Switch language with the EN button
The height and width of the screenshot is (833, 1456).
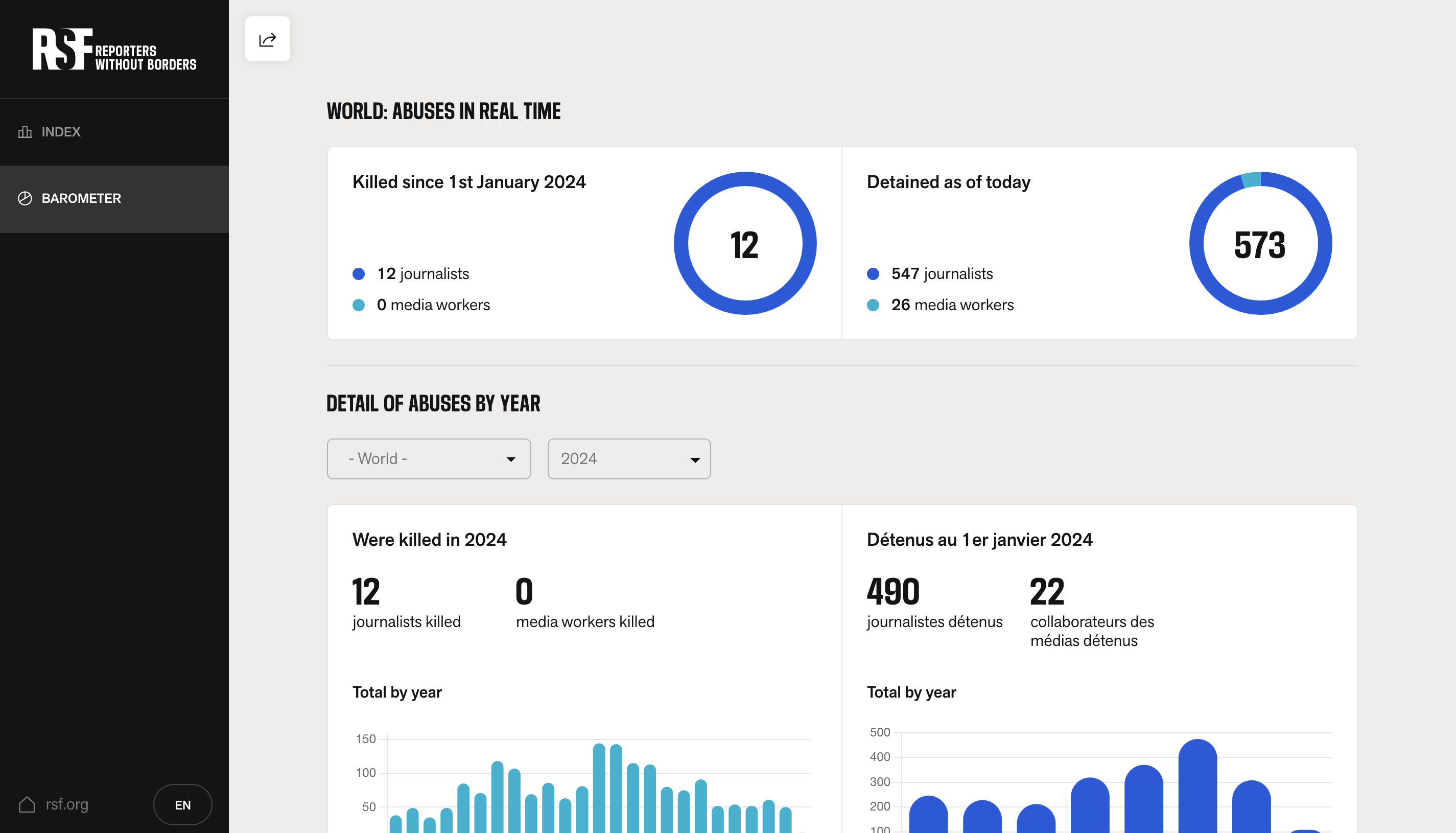pyautogui.click(x=182, y=805)
